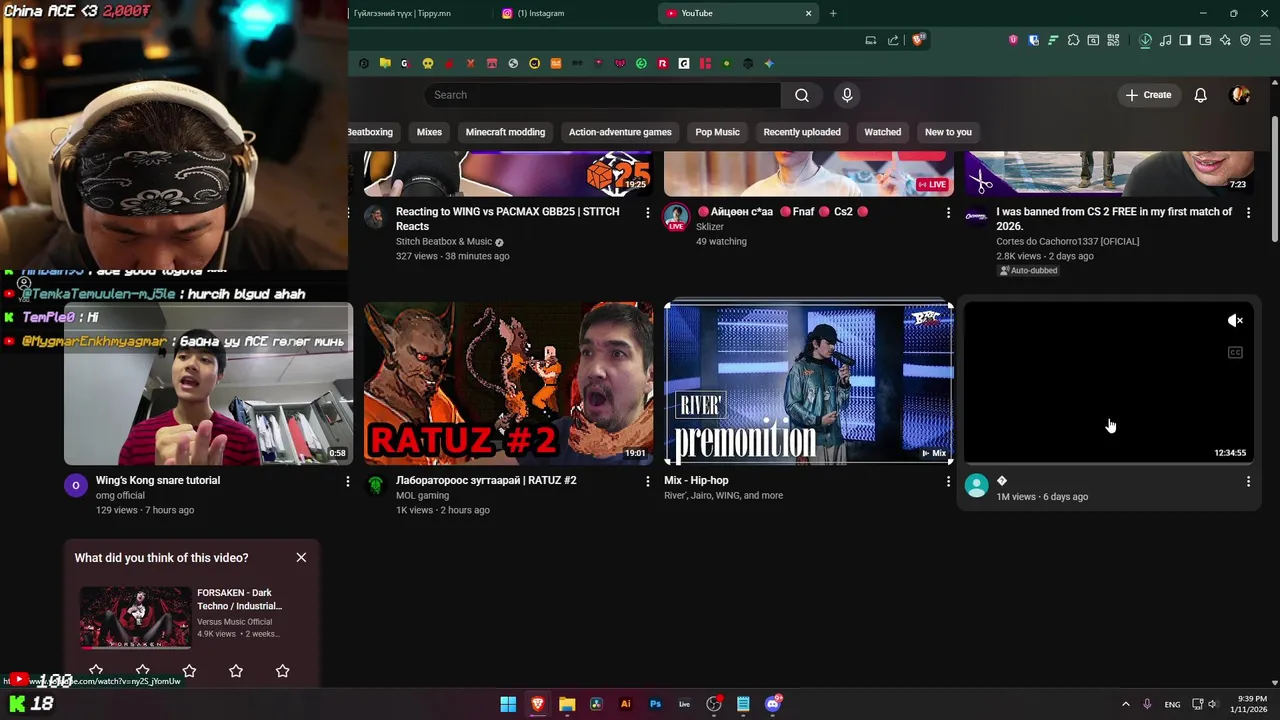The image size is (1280, 720).
Task: Open Brave Leo AI sparkle icon
Action: click(x=1225, y=40)
